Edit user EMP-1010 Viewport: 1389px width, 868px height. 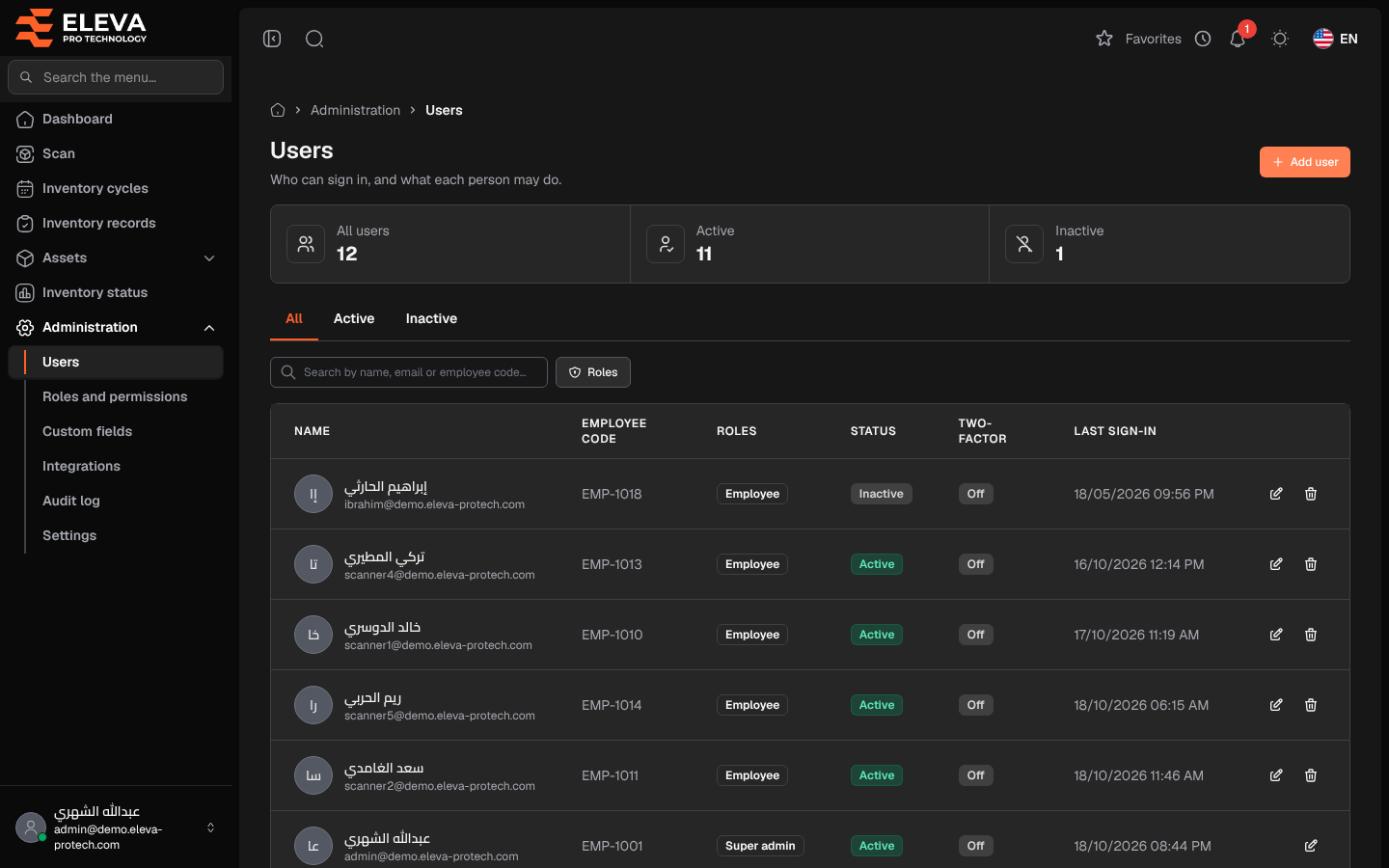coord(1276,635)
